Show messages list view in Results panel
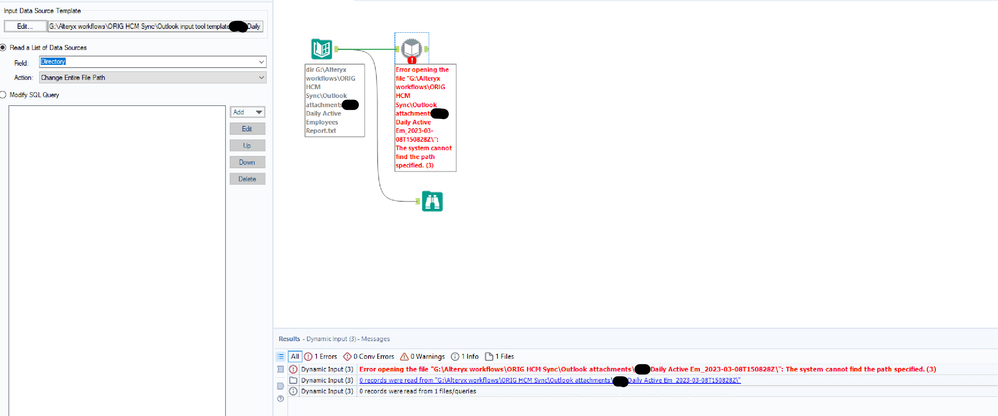 click(280, 356)
